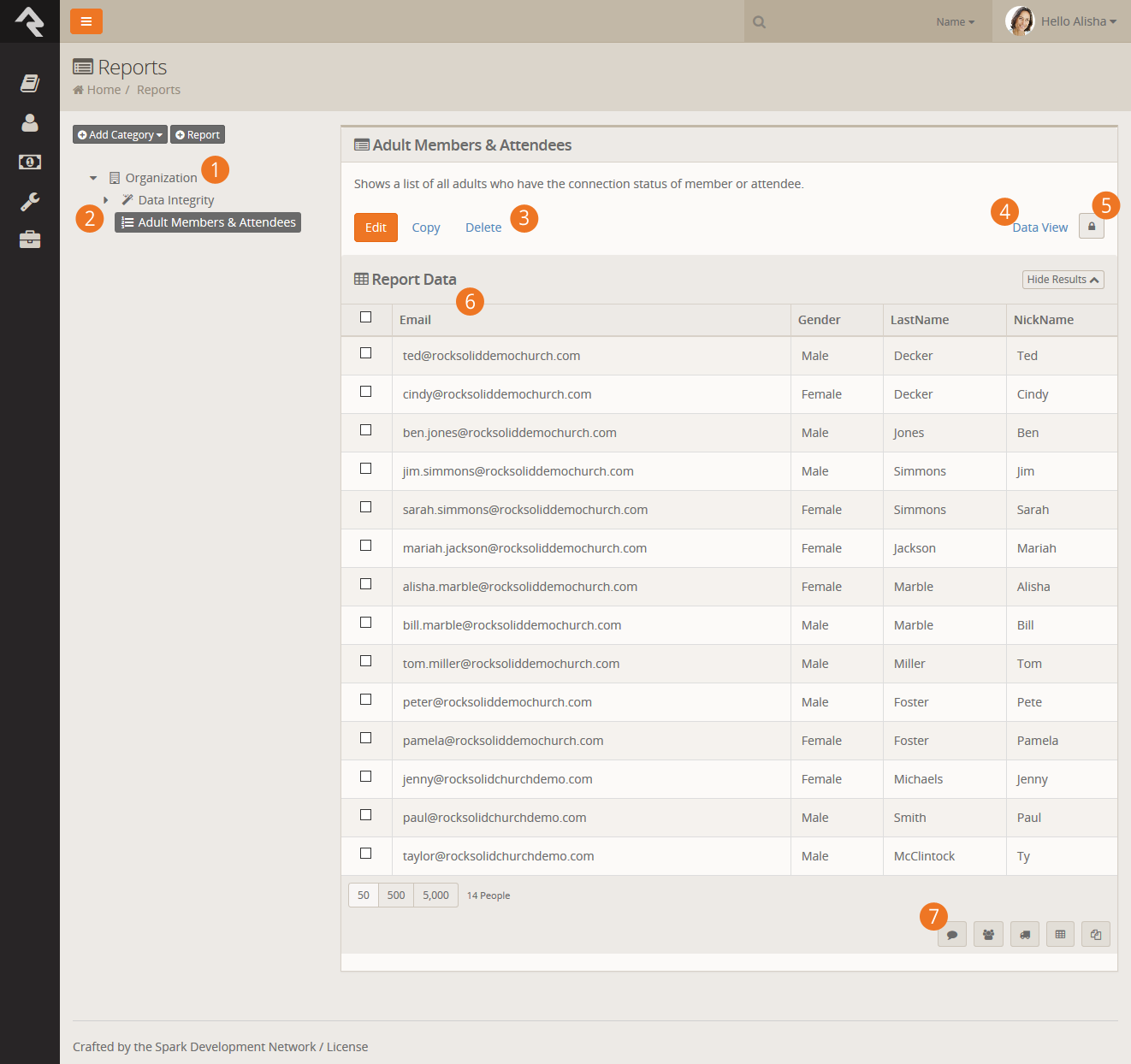The image size is (1131, 1064).
Task: Click the Data View link
Action: pos(1040,228)
